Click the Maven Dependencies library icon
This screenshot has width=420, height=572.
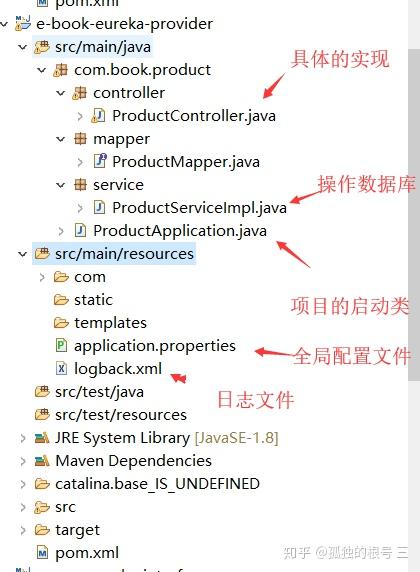point(42,461)
